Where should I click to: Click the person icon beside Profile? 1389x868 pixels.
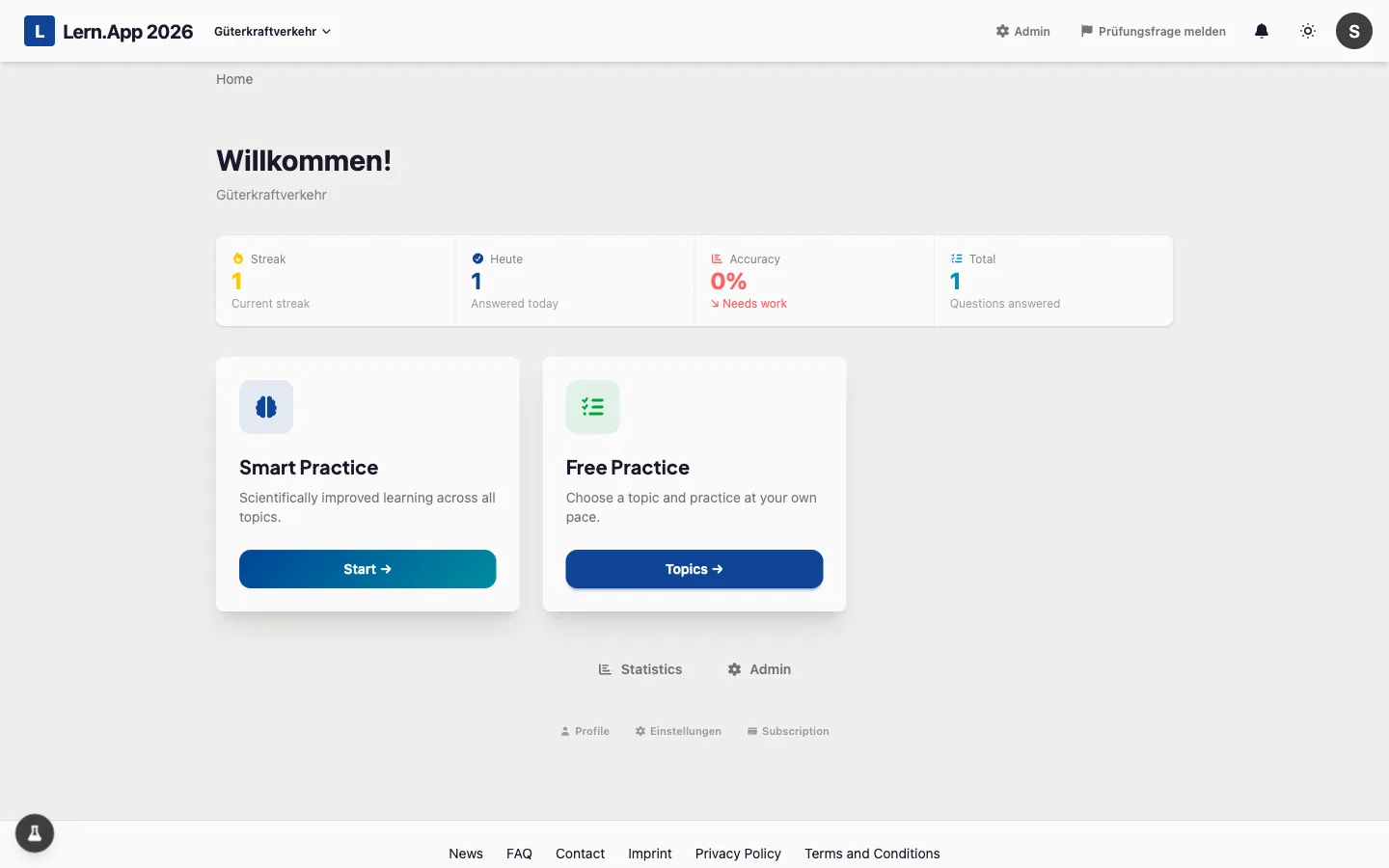[565, 731]
